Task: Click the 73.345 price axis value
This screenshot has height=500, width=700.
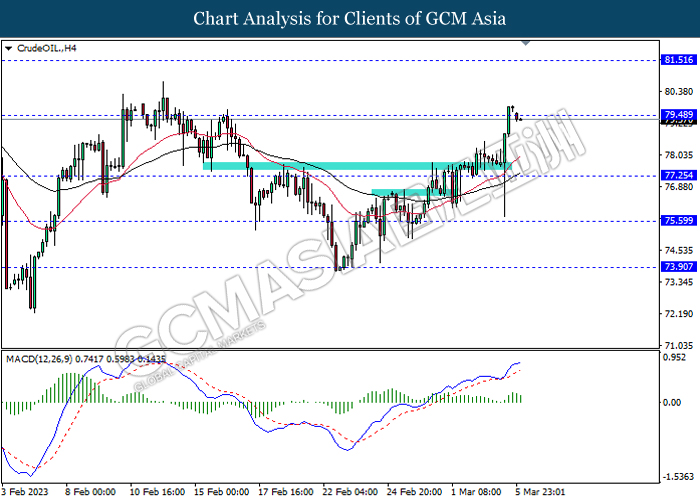Action: (x=679, y=282)
